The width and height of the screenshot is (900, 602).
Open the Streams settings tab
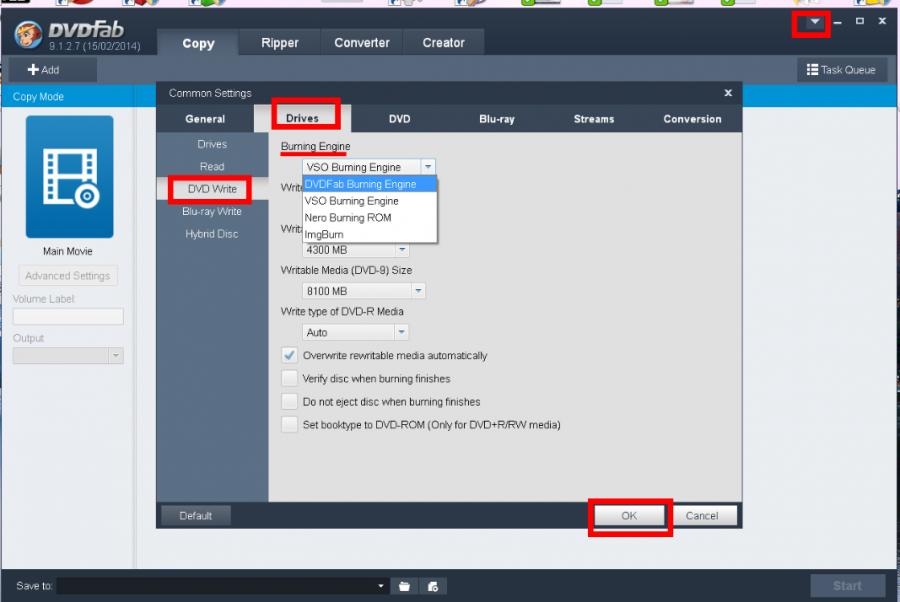(x=594, y=119)
